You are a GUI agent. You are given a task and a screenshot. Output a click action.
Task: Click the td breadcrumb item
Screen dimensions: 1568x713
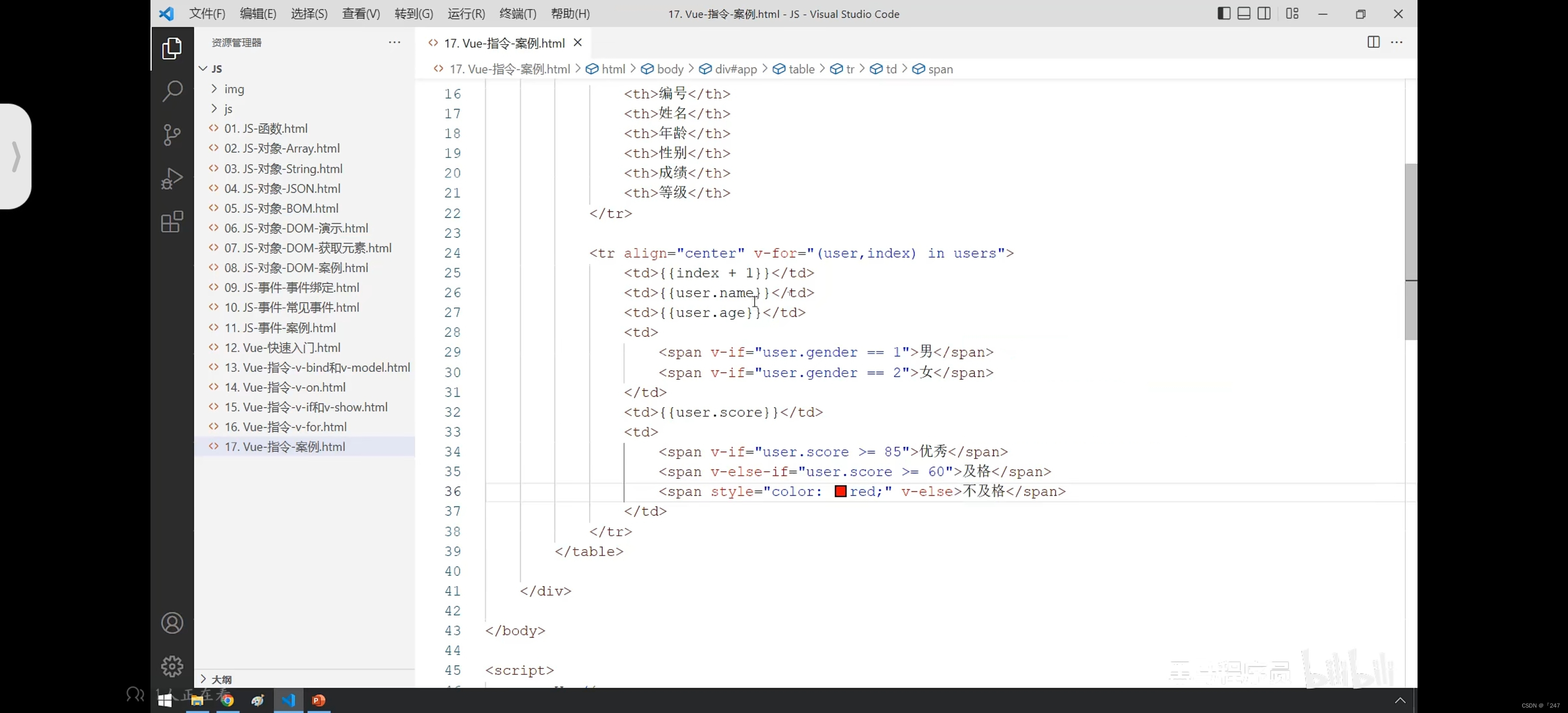(x=884, y=69)
